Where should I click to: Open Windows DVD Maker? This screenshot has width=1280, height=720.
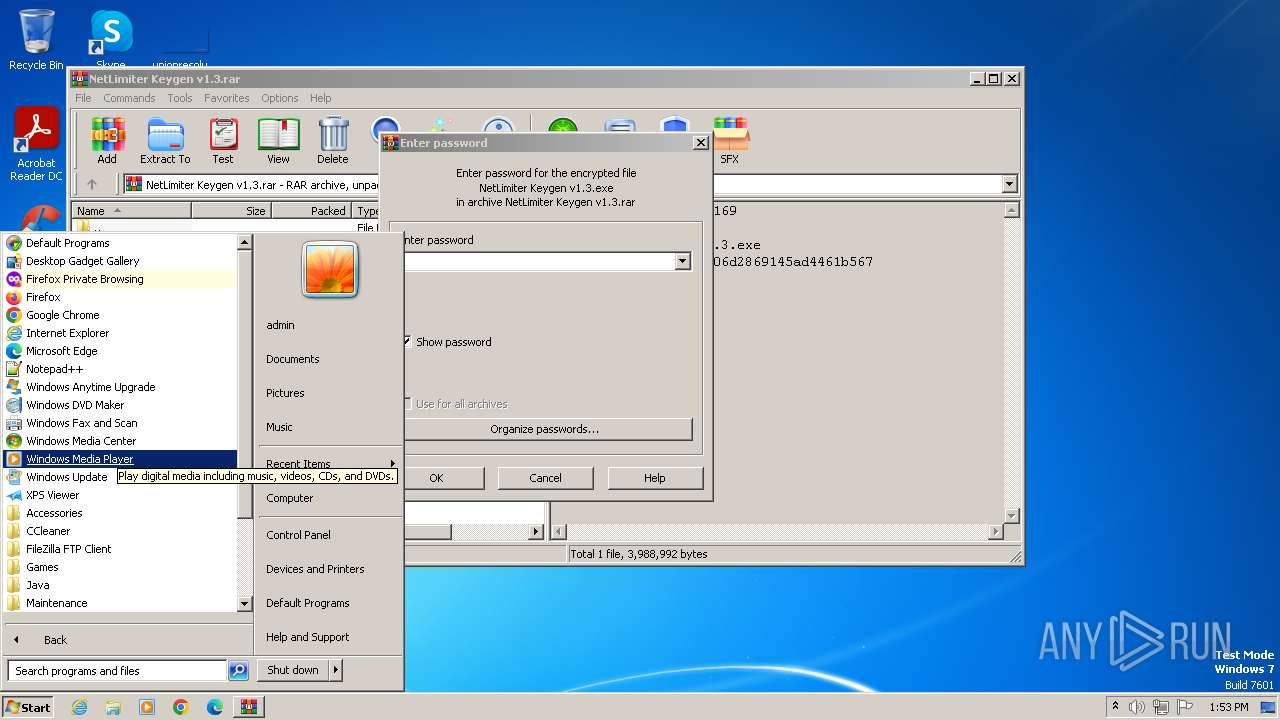pos(120,405)
